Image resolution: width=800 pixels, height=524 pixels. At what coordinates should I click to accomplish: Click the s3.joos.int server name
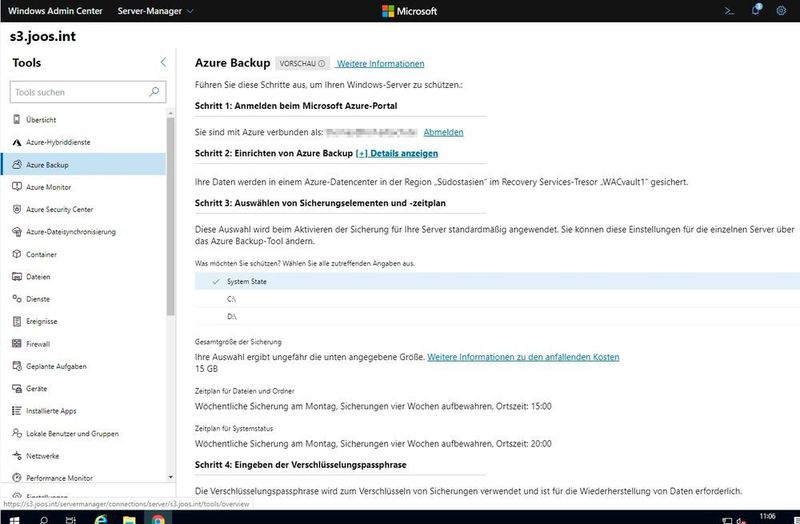point(43,36)
